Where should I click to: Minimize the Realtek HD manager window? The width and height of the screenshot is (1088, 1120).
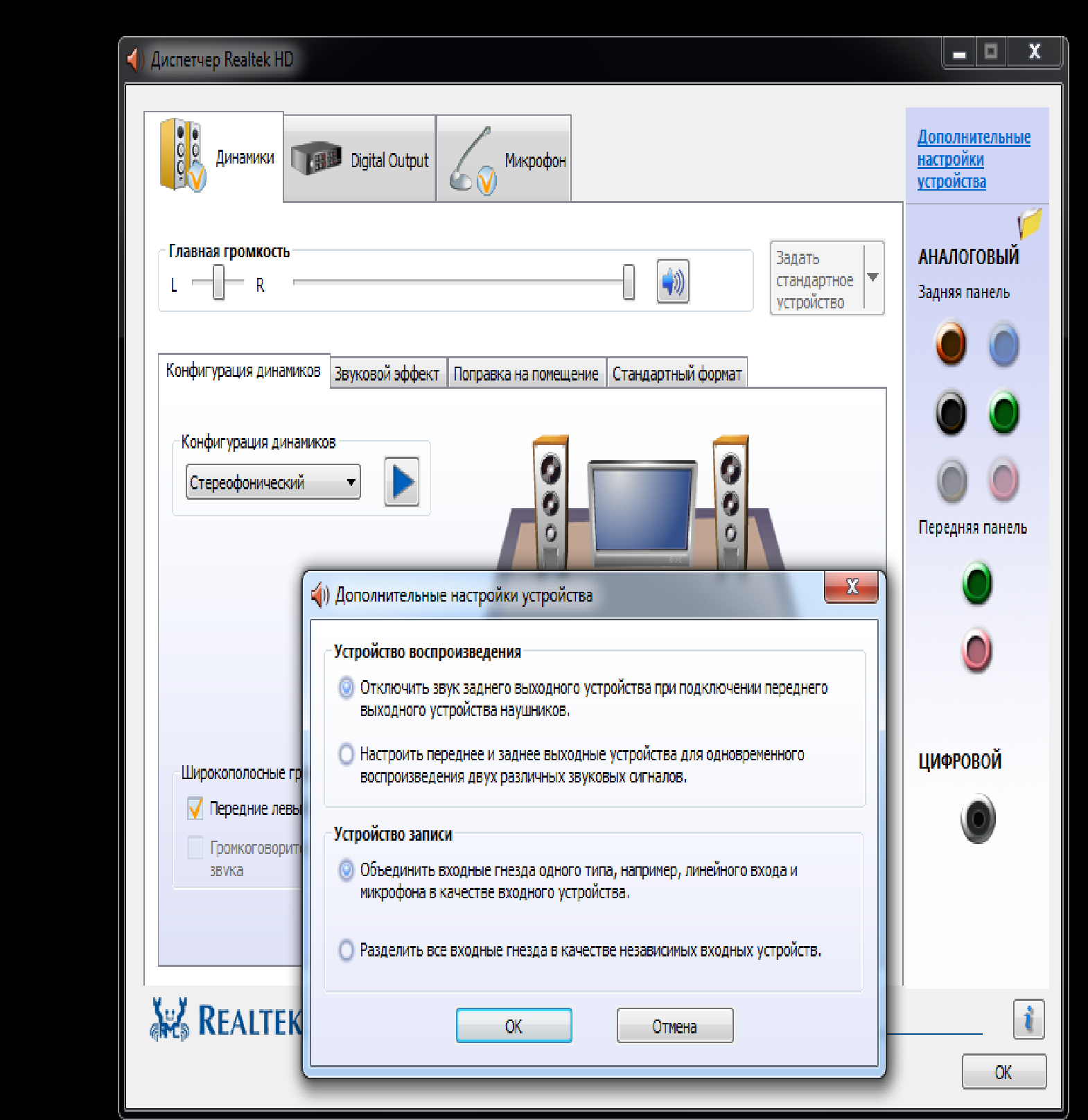coord(960,53)
